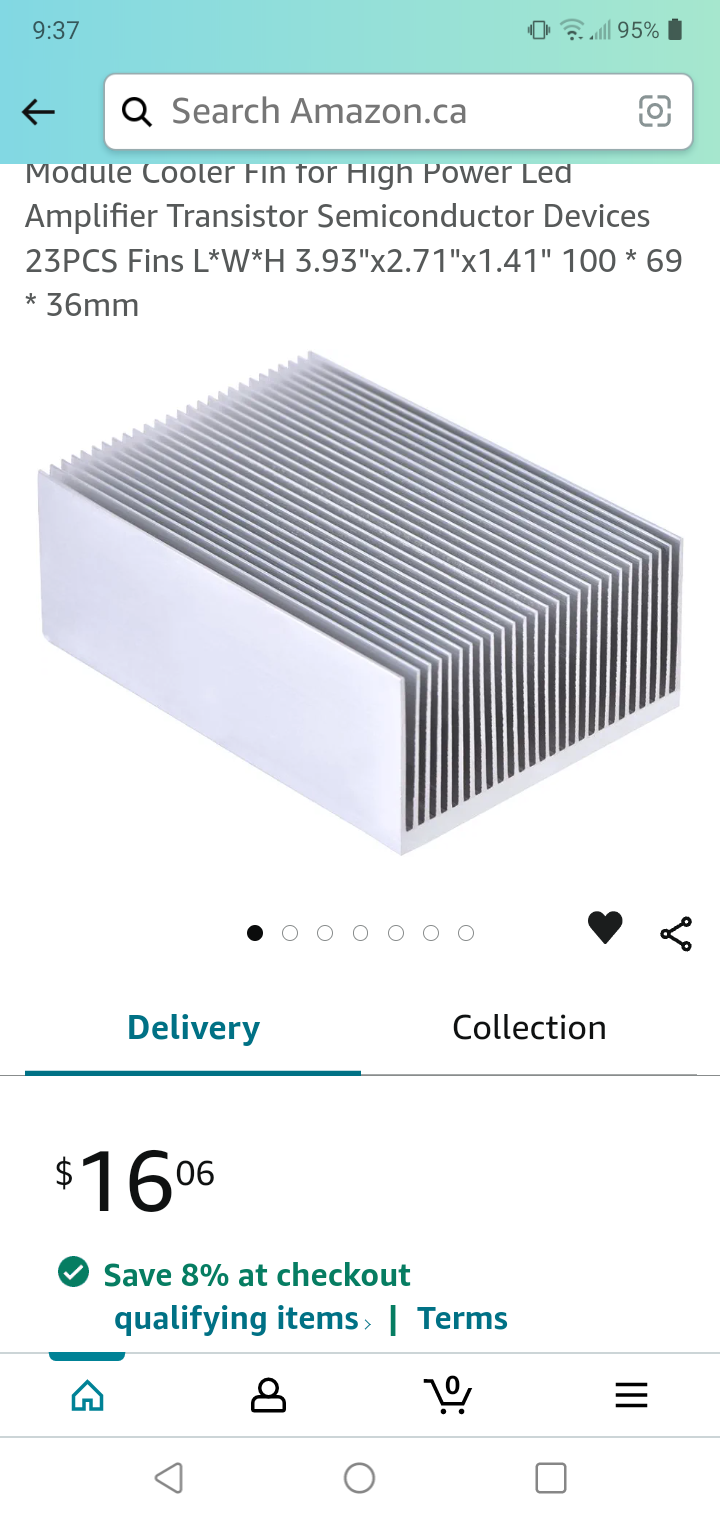Screen dimensions: 720x1520
Task: Open the shopping cart icon
Action: click(448, 1394)
